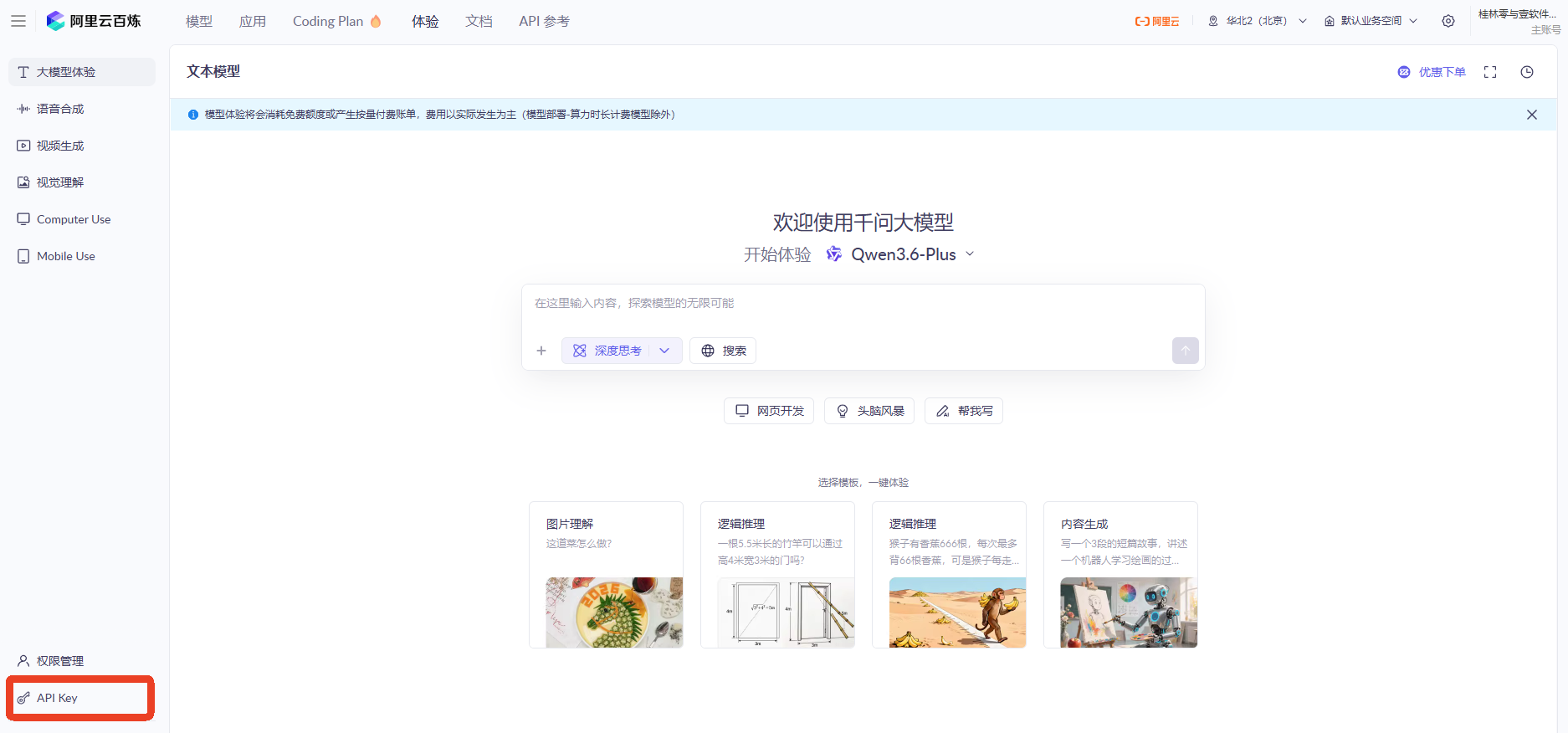Click the hamburger menu icon

(18, 21)
